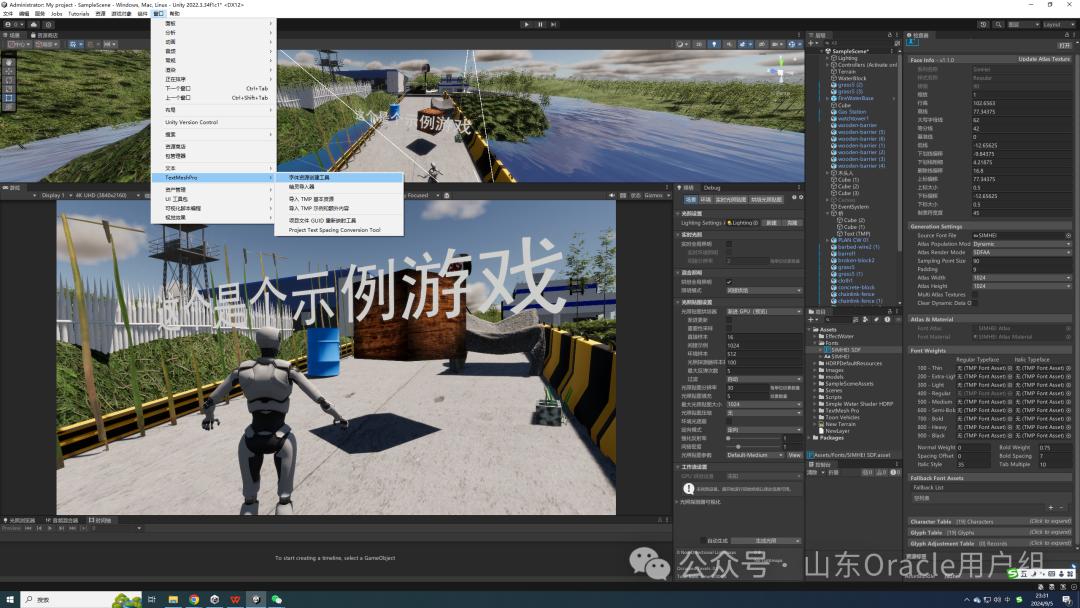Click the Sampling Point Size field
Image resolution: width=1080 pixels, height=608 pixels.
point(1021,261)
